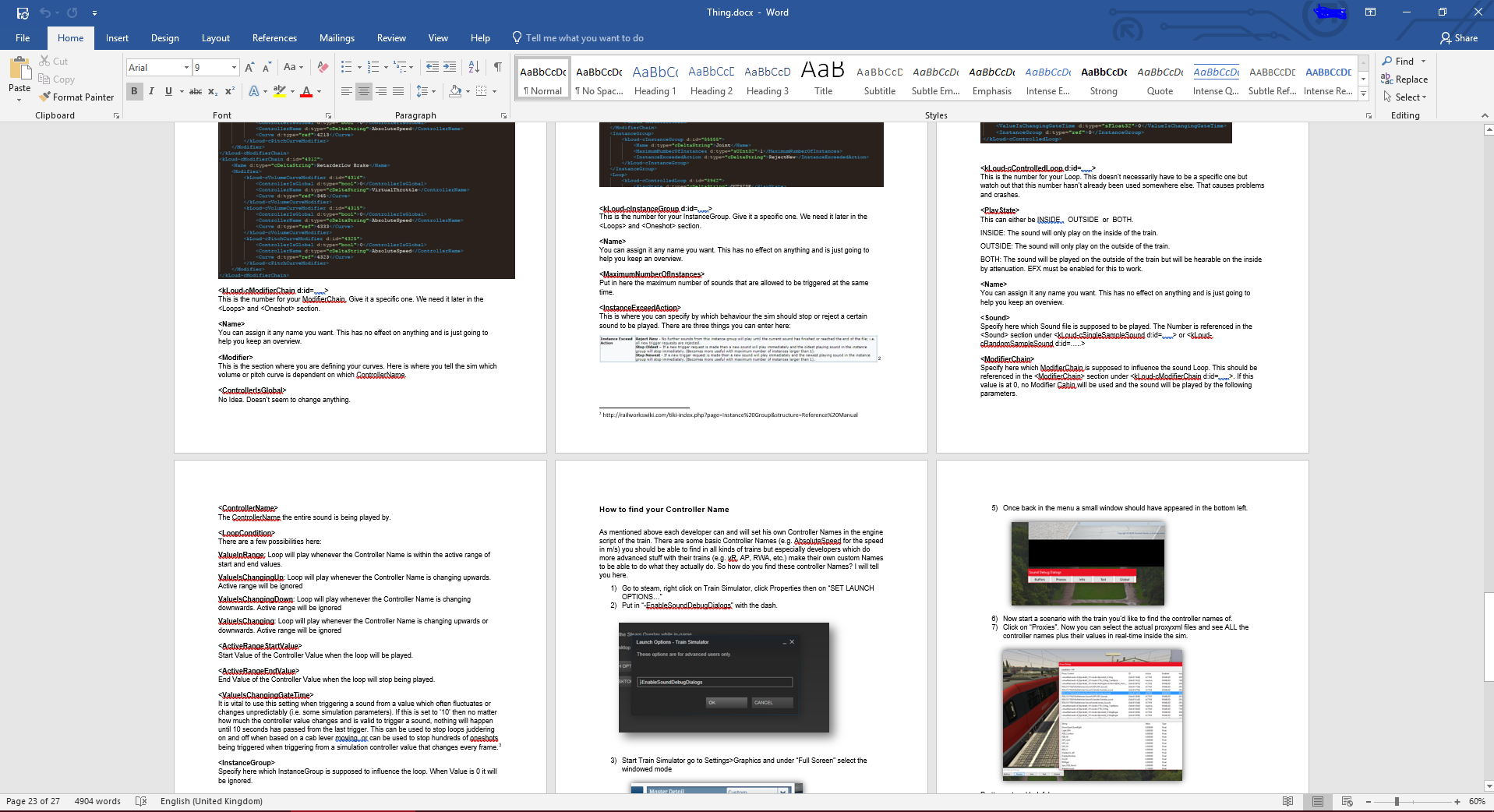Open the Change Case dropdown
The width and height of the screenshot is (1494, 812).
click(x=293, y=68)
